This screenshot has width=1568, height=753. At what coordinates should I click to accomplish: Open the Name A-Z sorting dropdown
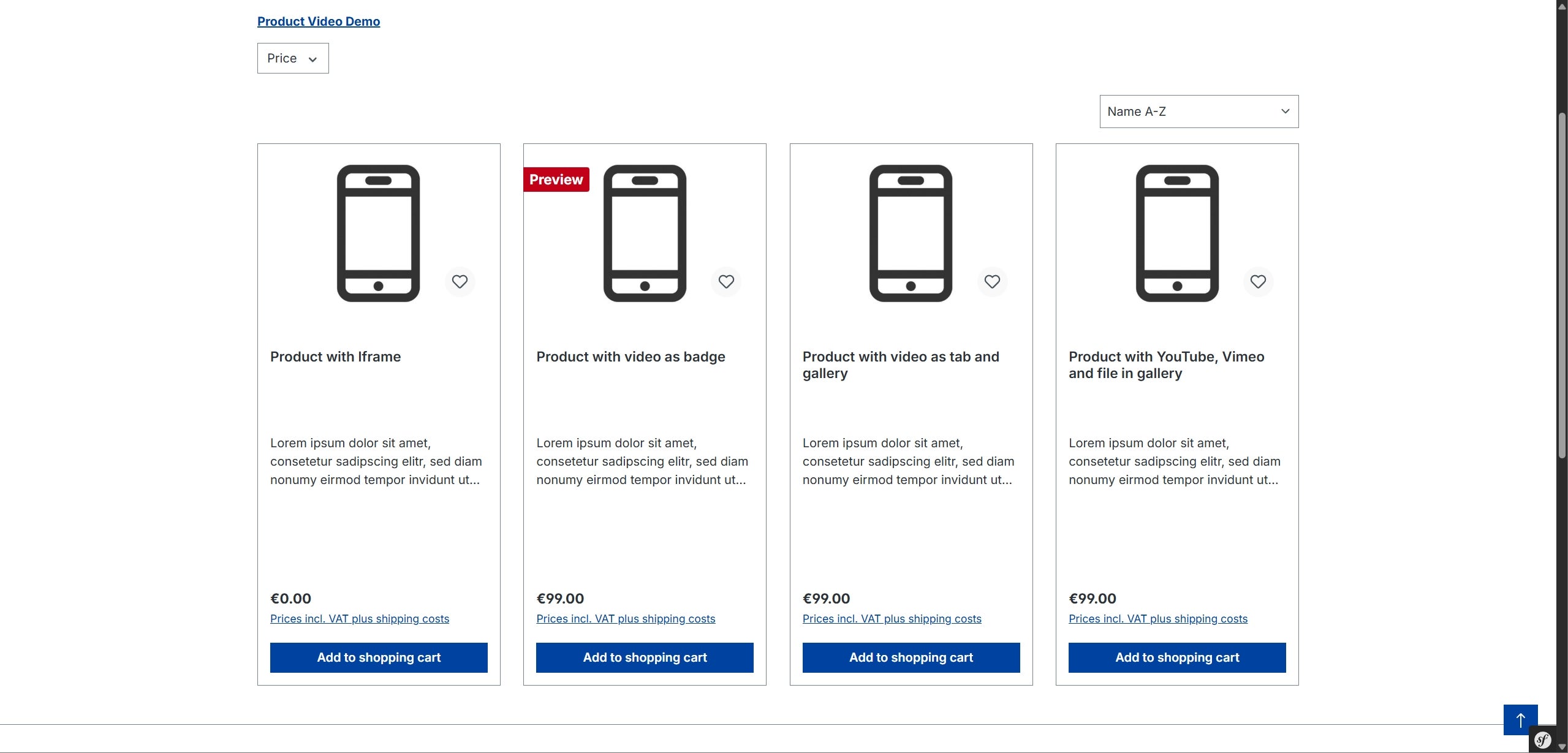point(1199,112)
